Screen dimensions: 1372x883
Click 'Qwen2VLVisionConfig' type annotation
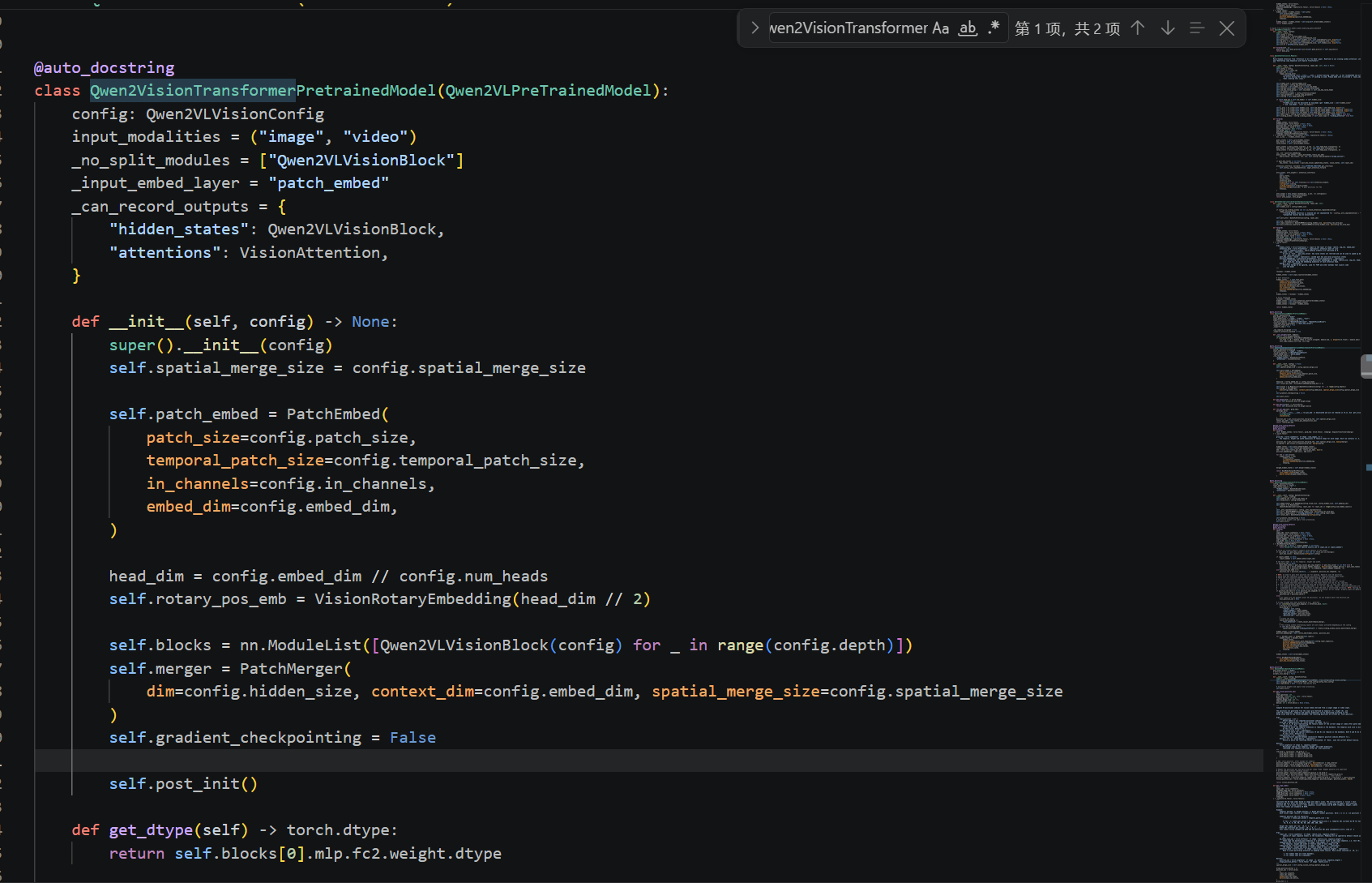pyautogui.click(x=235, y=114)
